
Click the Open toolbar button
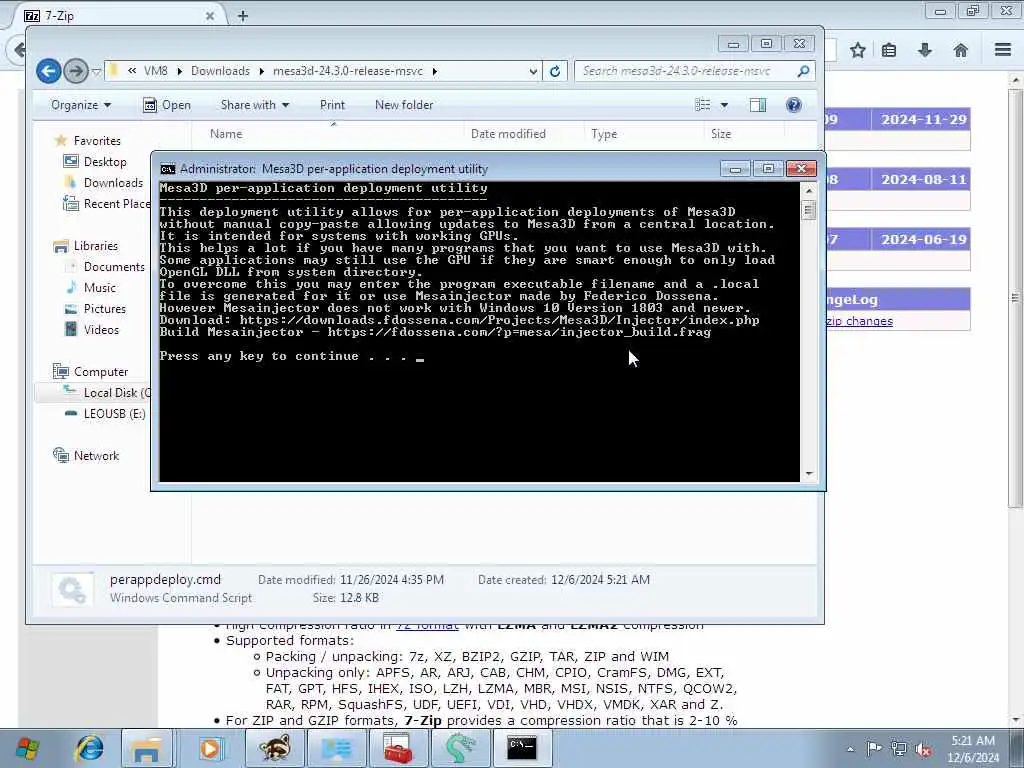coord(167,105)
